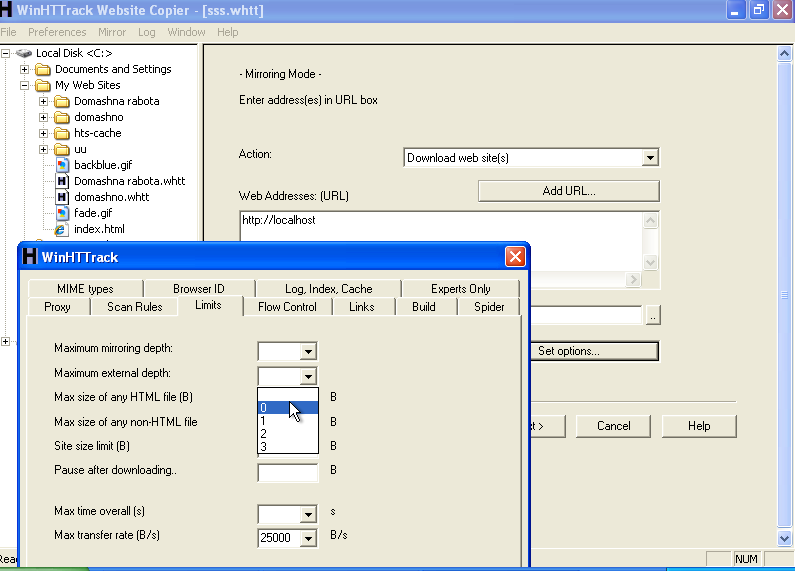Click the backblue.gif file icon
The height and width of the screenshot is (571, 795).
(x=62, y=165)
